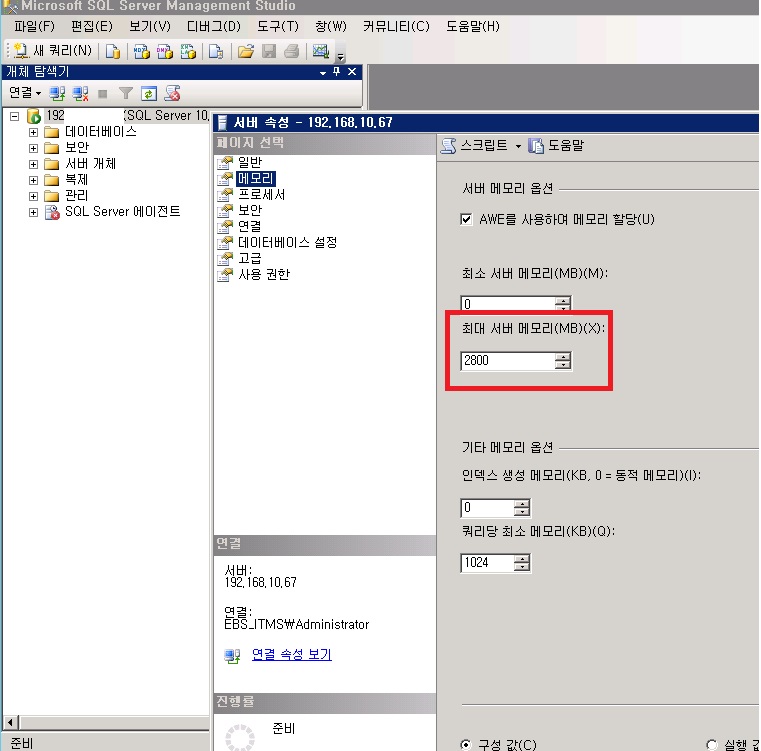Click the Object Explorer scroll left arrow
This screenshot has width=761, height=751.
coord(10,722)
